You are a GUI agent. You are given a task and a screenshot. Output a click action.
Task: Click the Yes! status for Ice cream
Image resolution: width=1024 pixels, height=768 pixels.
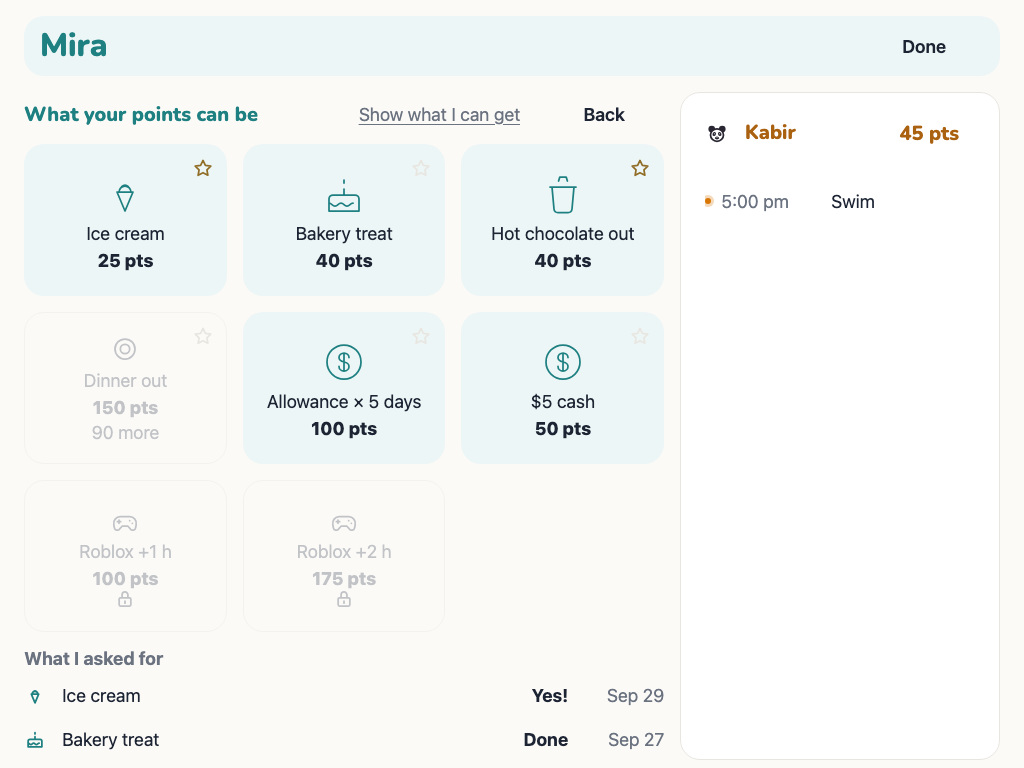(550, 696)
